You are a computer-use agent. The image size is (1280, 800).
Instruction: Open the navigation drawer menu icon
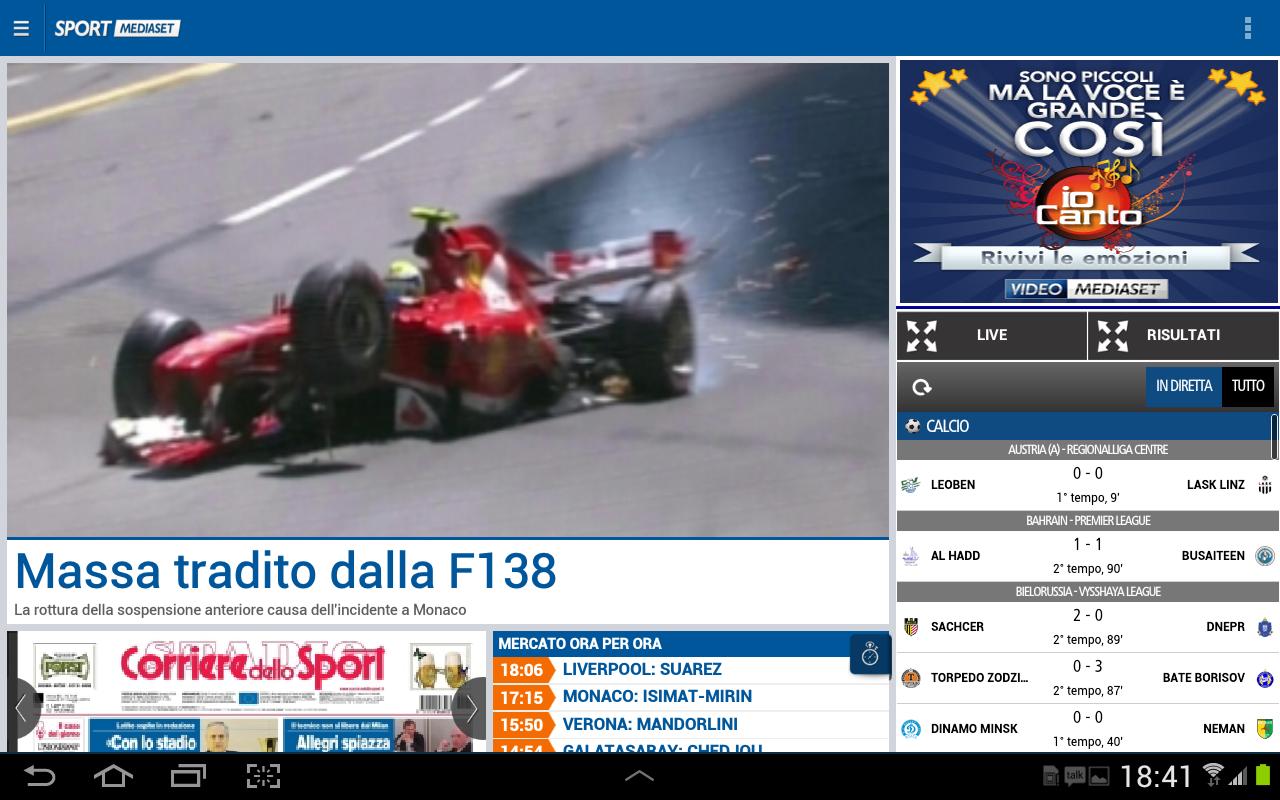tap(21, 28)
